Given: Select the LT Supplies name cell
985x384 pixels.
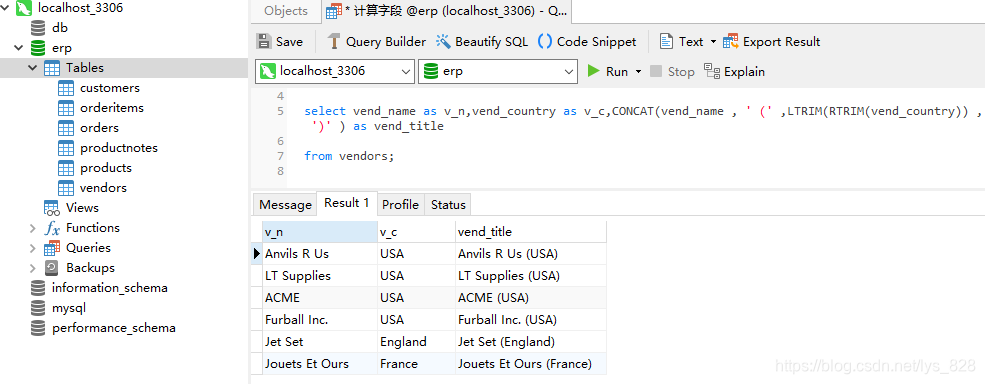Looking at the screenshot, I should (x=319, y=276).
